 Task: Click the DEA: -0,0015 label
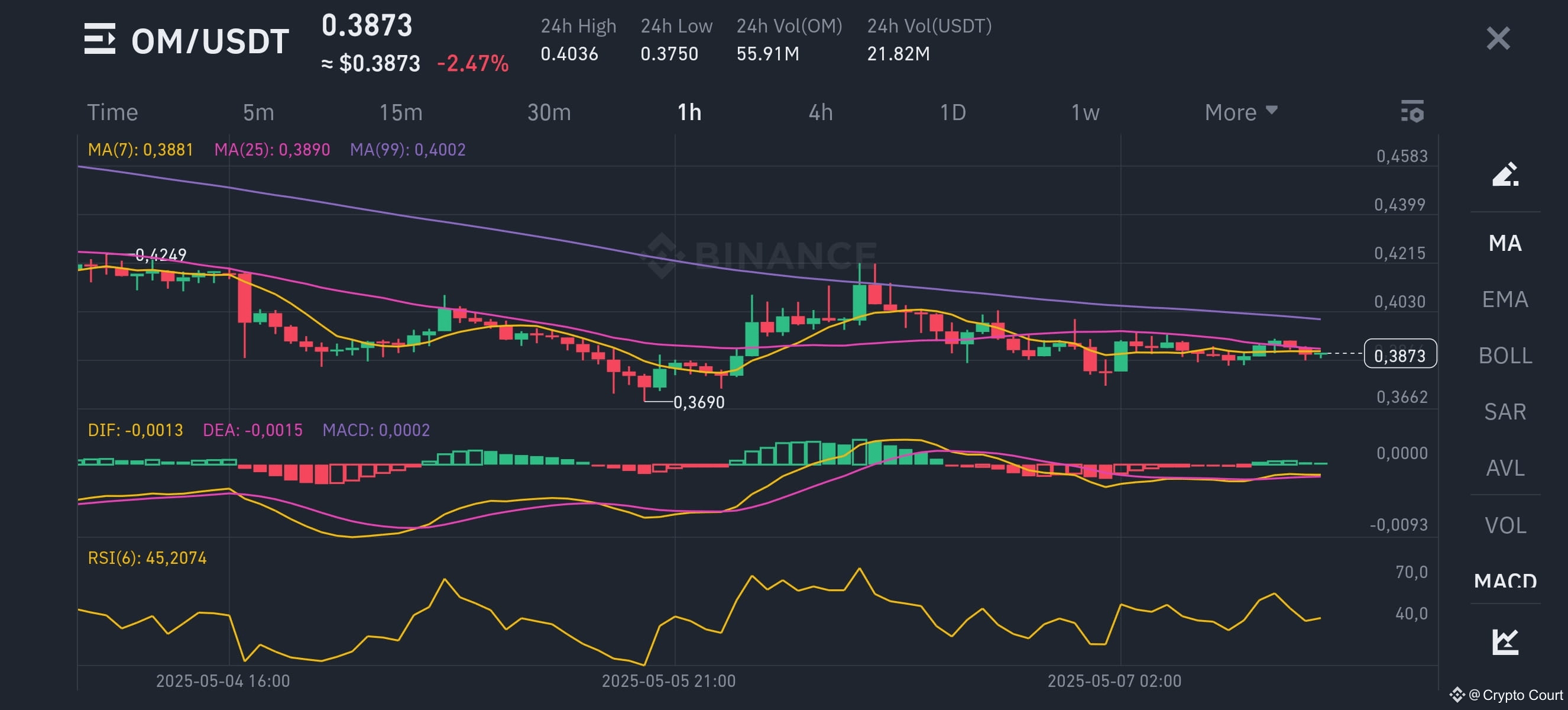coord(252,430)
